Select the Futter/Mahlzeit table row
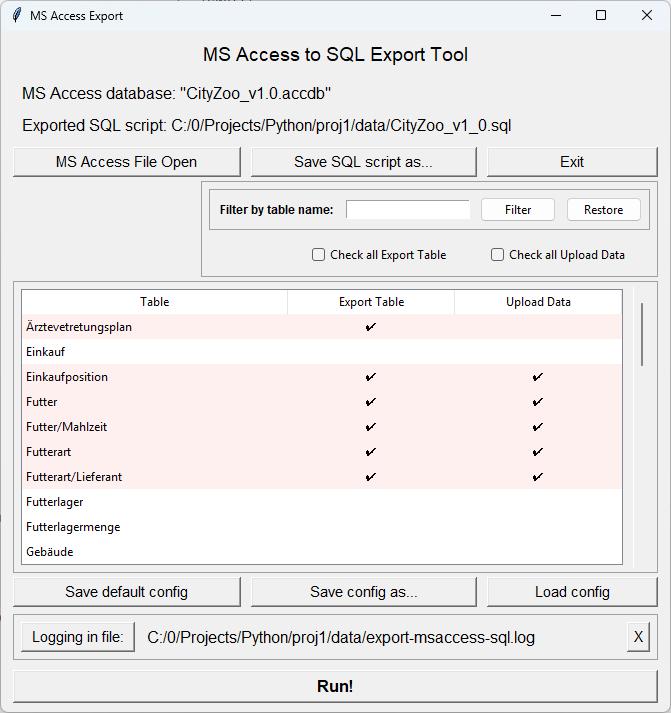This screenshot has width=671, height=713. click(x=322, y=427)
